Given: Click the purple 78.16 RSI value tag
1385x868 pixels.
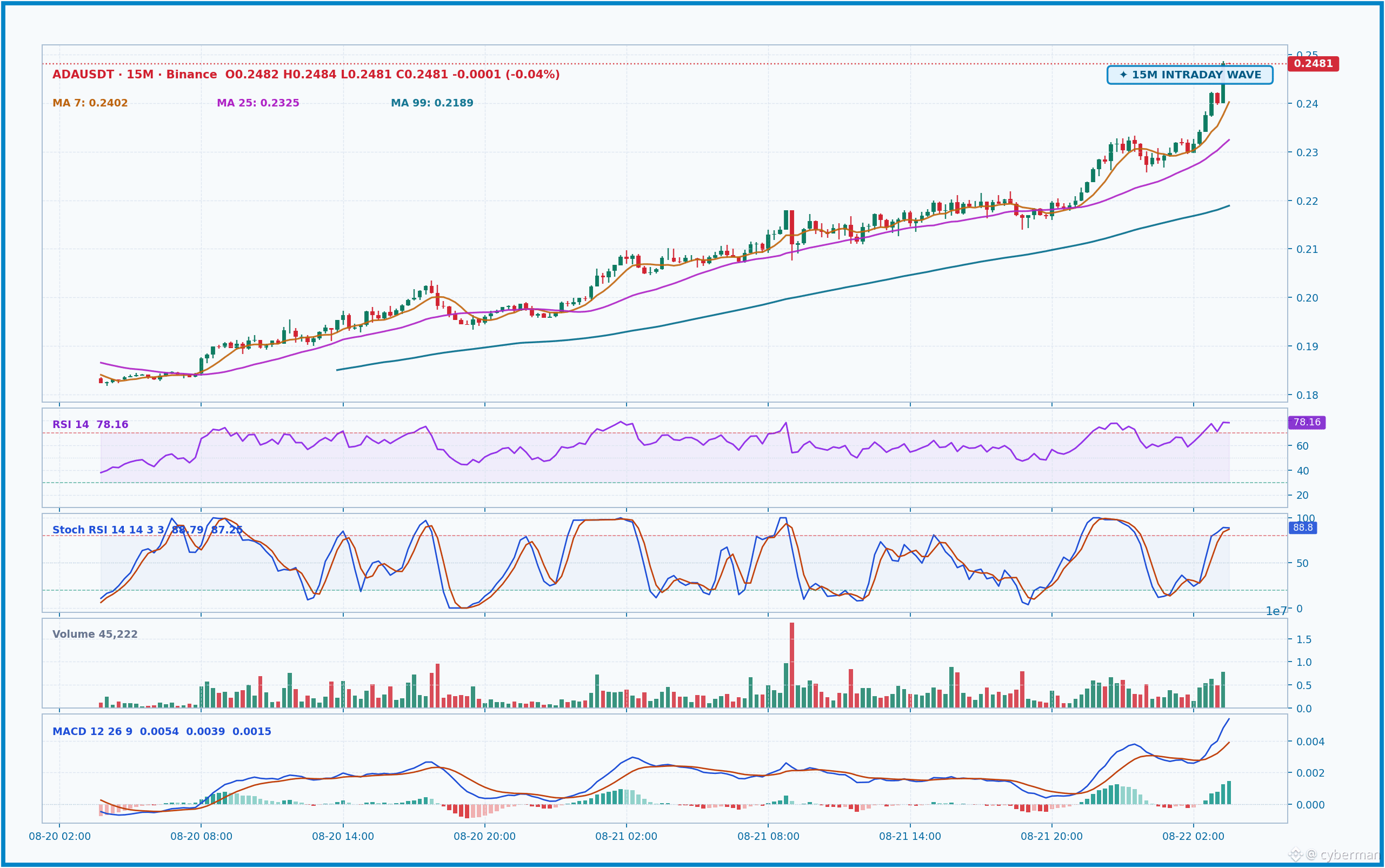Looking at the screenshot, I should 1307,423.
